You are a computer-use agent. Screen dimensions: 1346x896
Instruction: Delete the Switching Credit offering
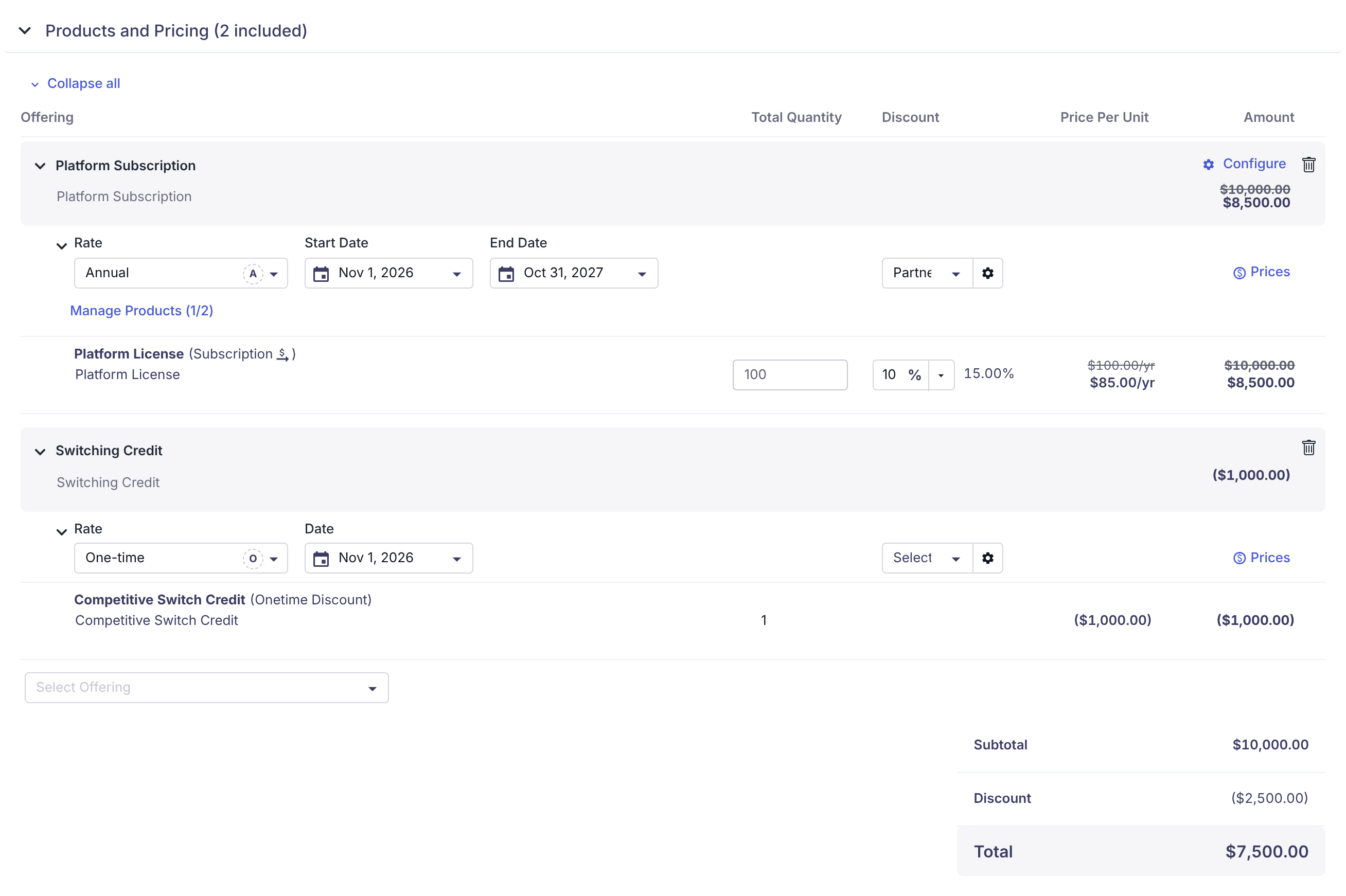click(1308, 447)
